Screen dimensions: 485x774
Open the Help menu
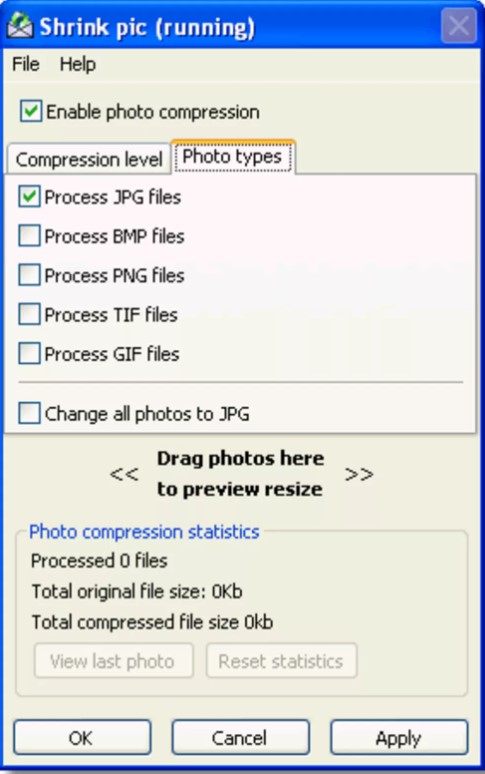click(x=77, y=64)
